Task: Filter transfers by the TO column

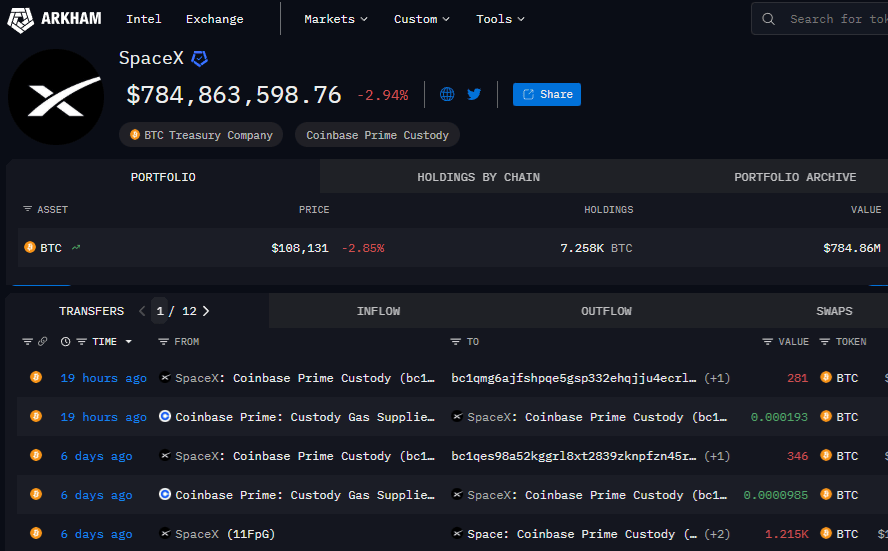Action: click(455, 342)
